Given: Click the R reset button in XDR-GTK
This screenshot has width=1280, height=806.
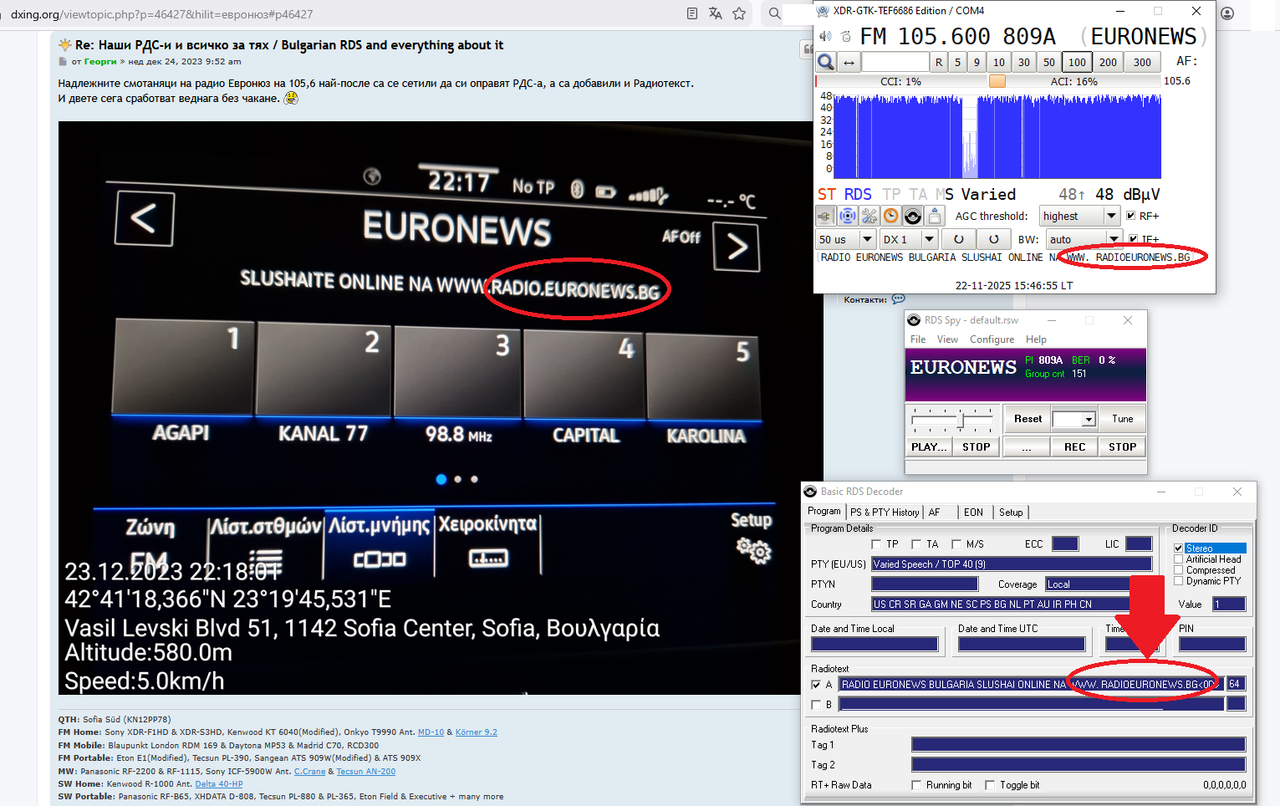Looking at the screenshot, I should pos(939,62).
